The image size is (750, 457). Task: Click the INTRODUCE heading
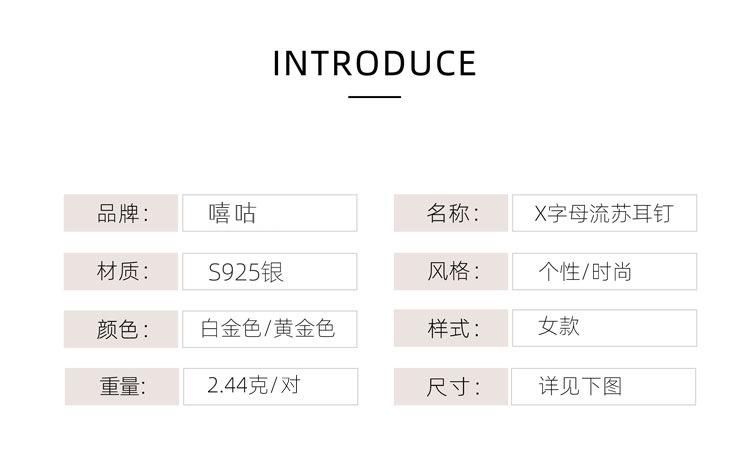[x=375, y=64]
